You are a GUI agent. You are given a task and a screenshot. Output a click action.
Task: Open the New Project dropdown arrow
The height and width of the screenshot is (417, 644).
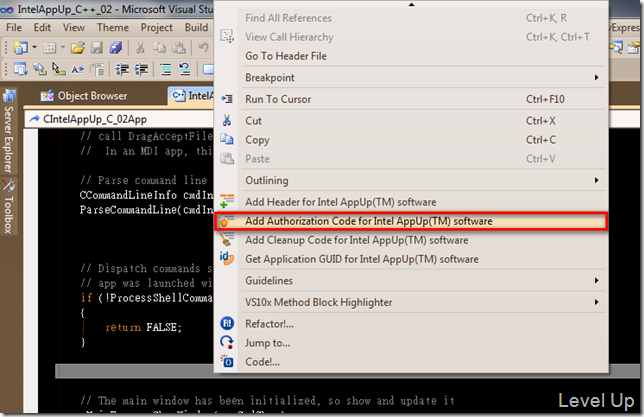pyautogui.click(x=34, y=48)
